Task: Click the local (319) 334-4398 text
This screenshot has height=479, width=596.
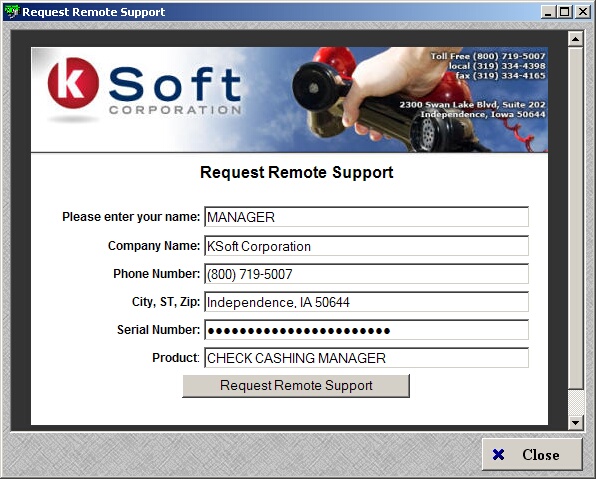Action: click(x=497, y=66)
